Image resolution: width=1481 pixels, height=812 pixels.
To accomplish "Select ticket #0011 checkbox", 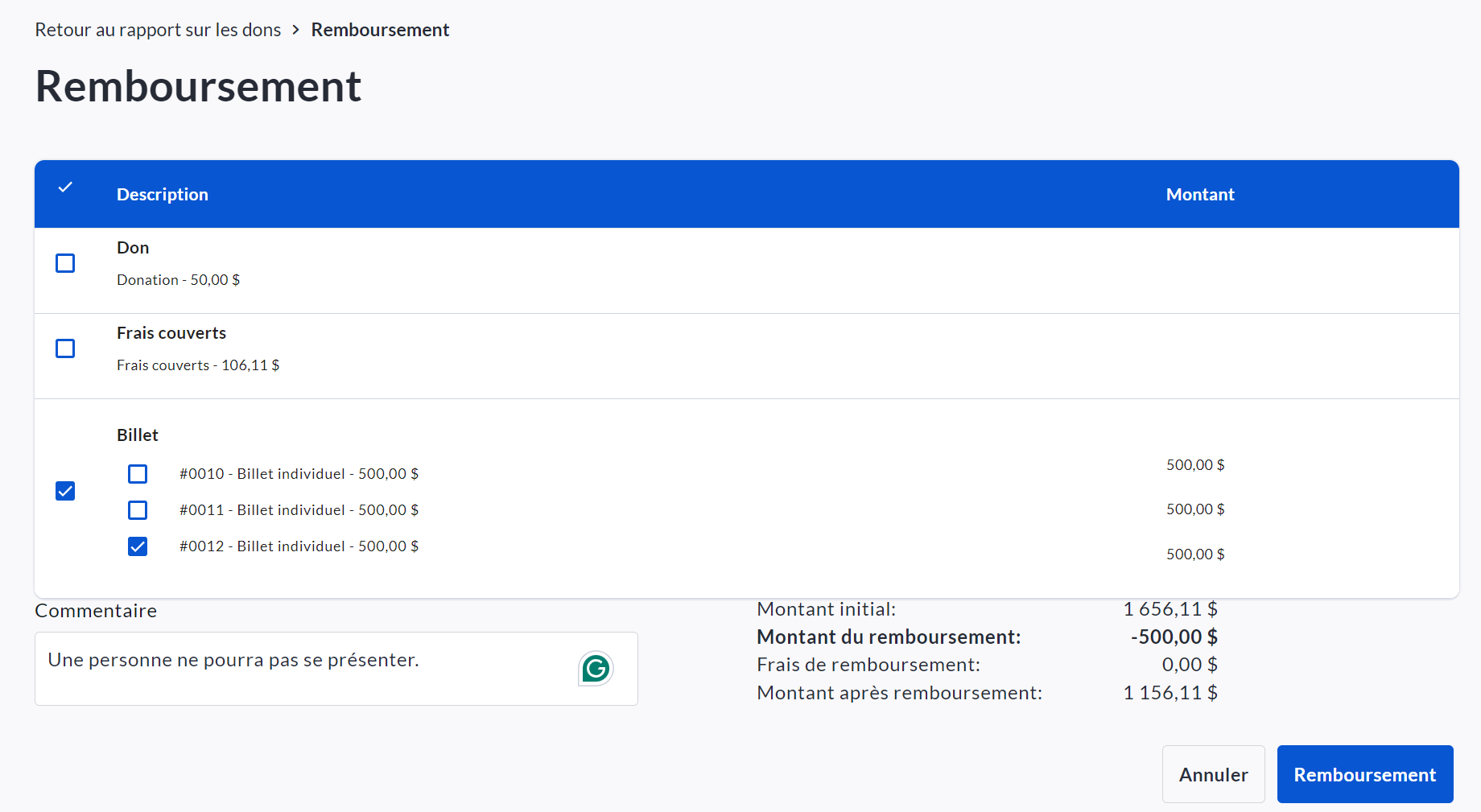I will 138,510.
